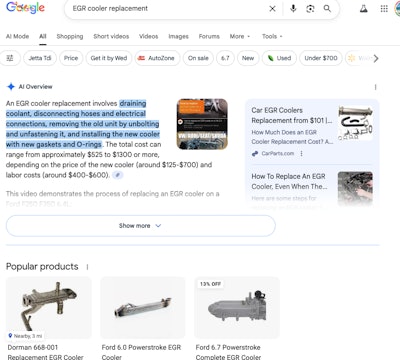Apply the Jetta Tdi filter chip
Image resolution: width=400 pixels, height=360 pixels.
(40, 58)
